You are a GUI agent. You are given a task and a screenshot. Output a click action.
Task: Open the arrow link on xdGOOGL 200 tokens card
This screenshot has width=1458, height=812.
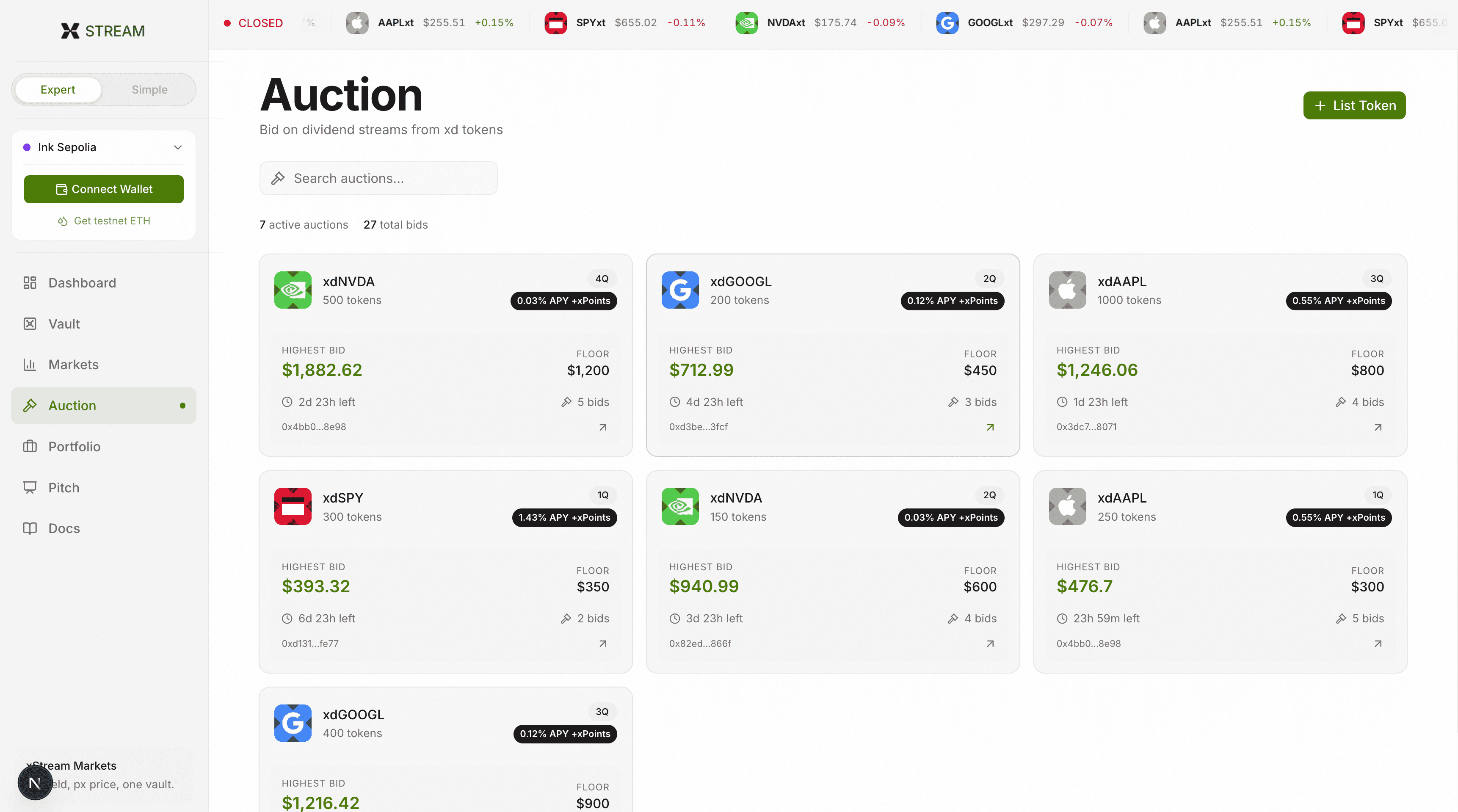click(990, 427)
